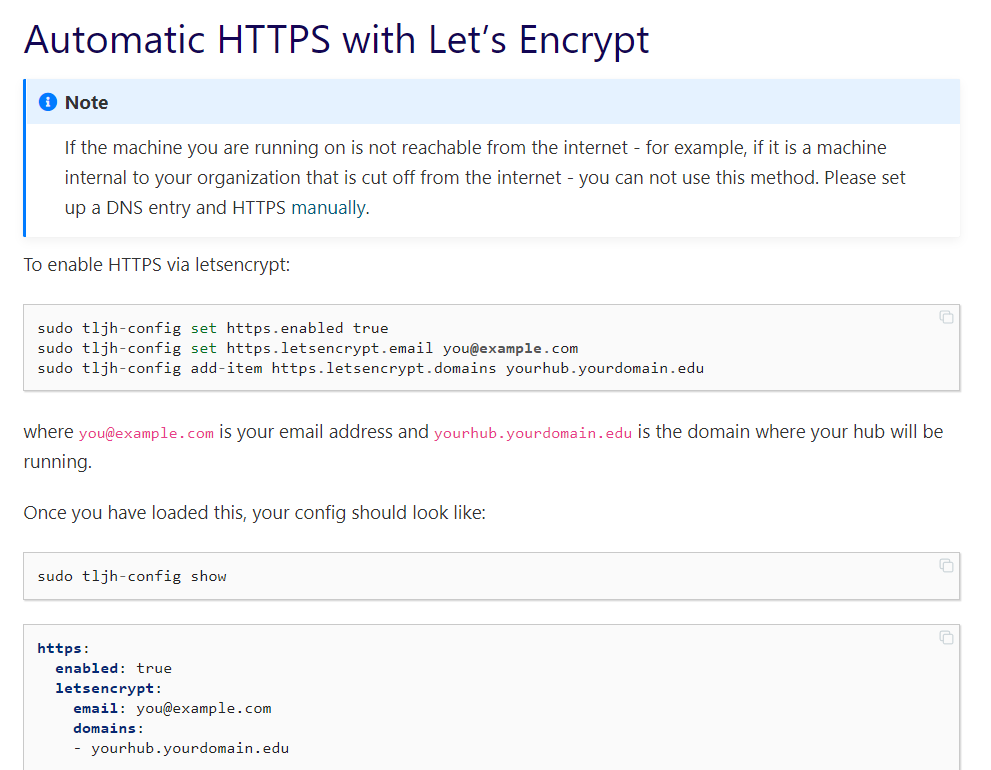Click the 'Automatic HTTPS with Let's Encrypt' heading
This screenshot has height=770, width=991.
(336, 40)
